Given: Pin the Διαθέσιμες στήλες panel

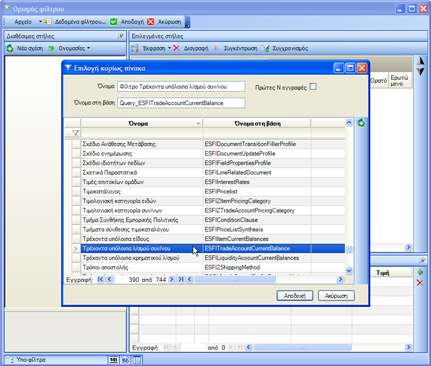Looking at the screenshot, I should (120, 36).
